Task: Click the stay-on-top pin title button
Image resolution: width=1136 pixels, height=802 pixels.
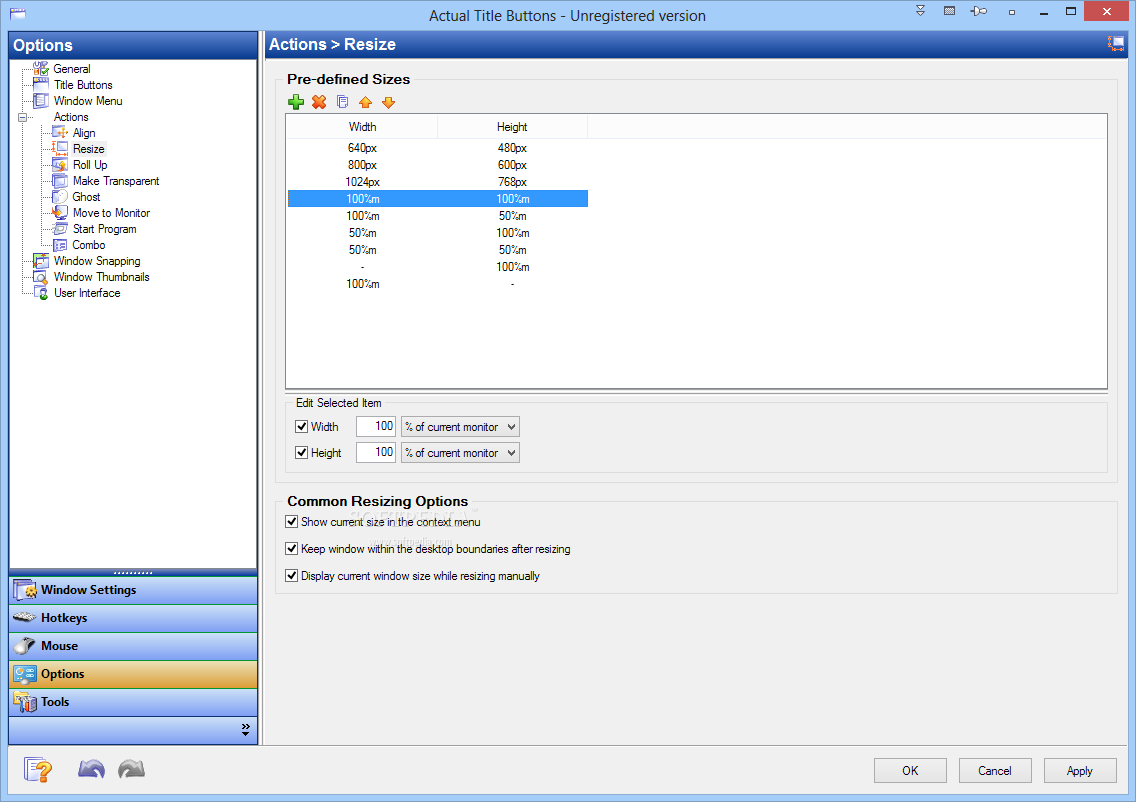Action: pos(979,12)
